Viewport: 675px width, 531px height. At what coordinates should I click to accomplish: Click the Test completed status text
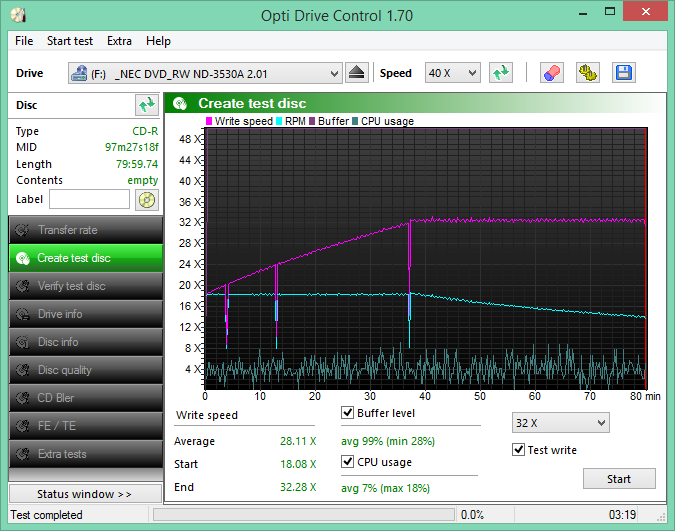(x=46, y=515)
